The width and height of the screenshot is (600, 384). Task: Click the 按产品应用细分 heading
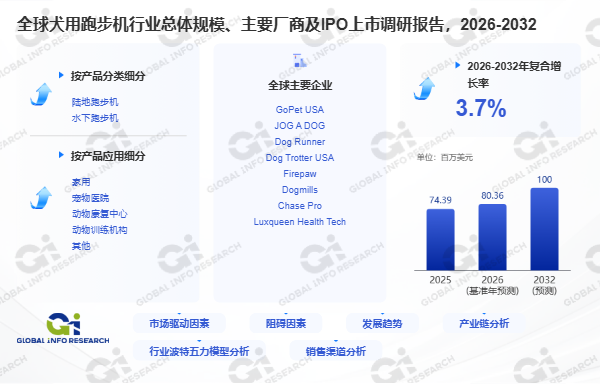coord(108,156)
